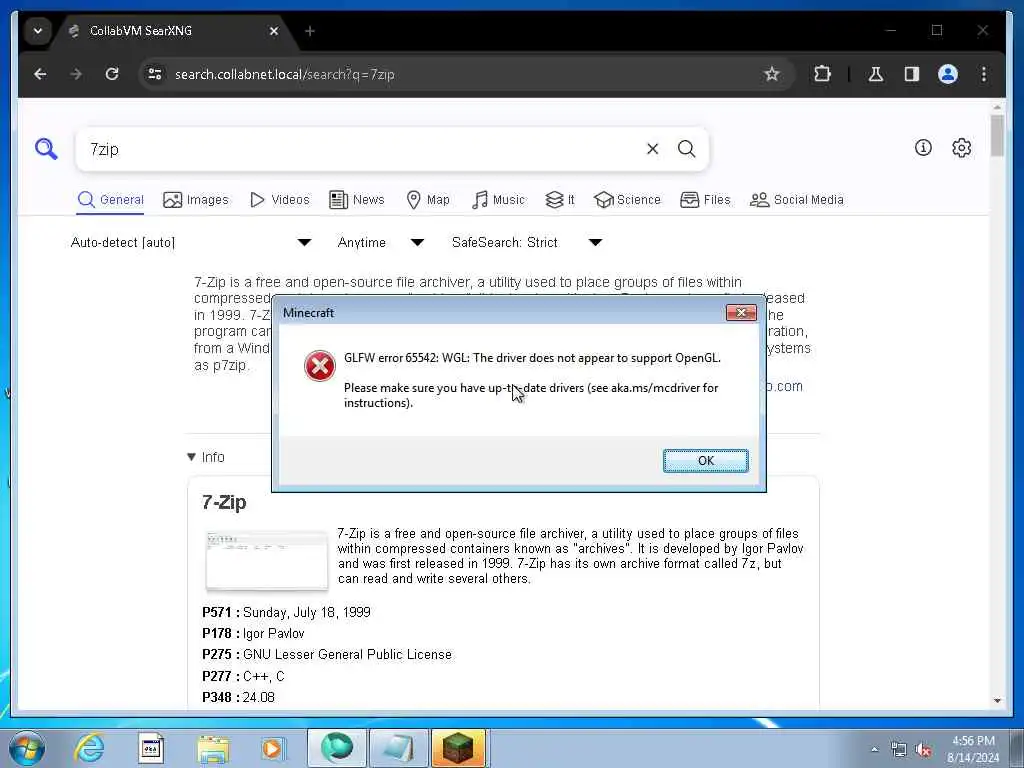
Task: Open Chrome Labs flask icon
Action: click(876, 74)
